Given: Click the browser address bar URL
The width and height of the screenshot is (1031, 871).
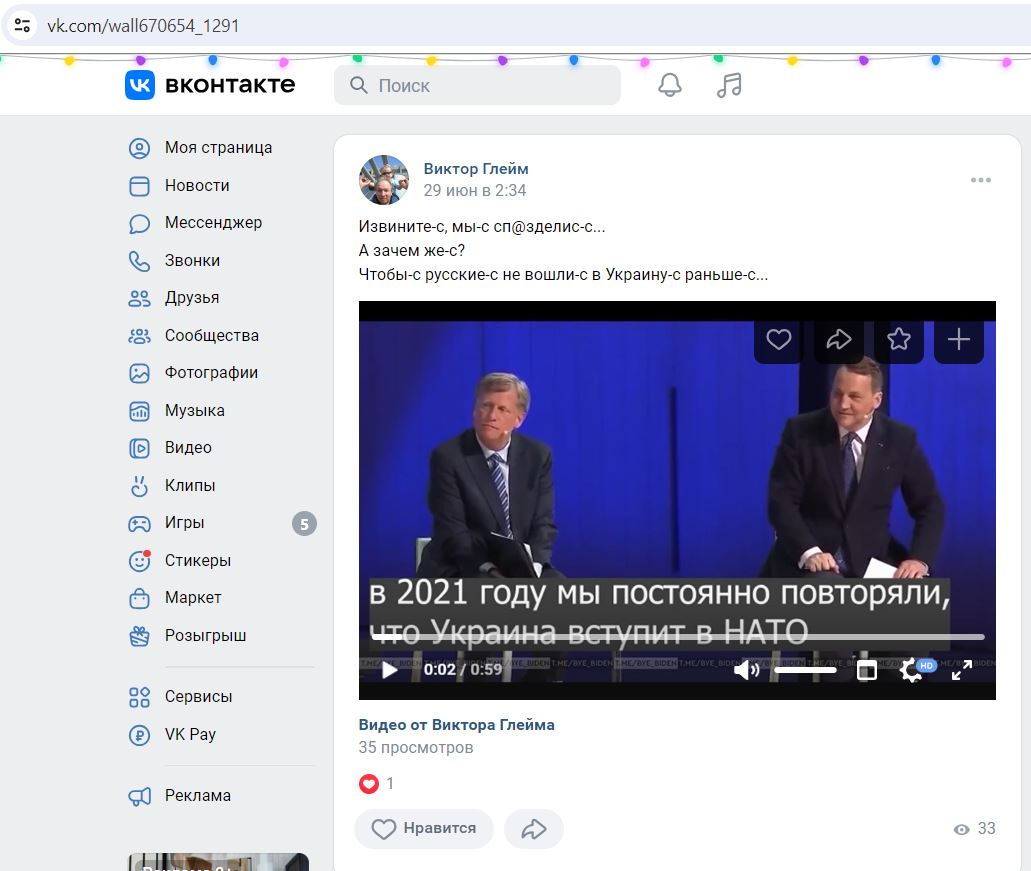Looking at the screenshot, I should (x=143, y=26).
